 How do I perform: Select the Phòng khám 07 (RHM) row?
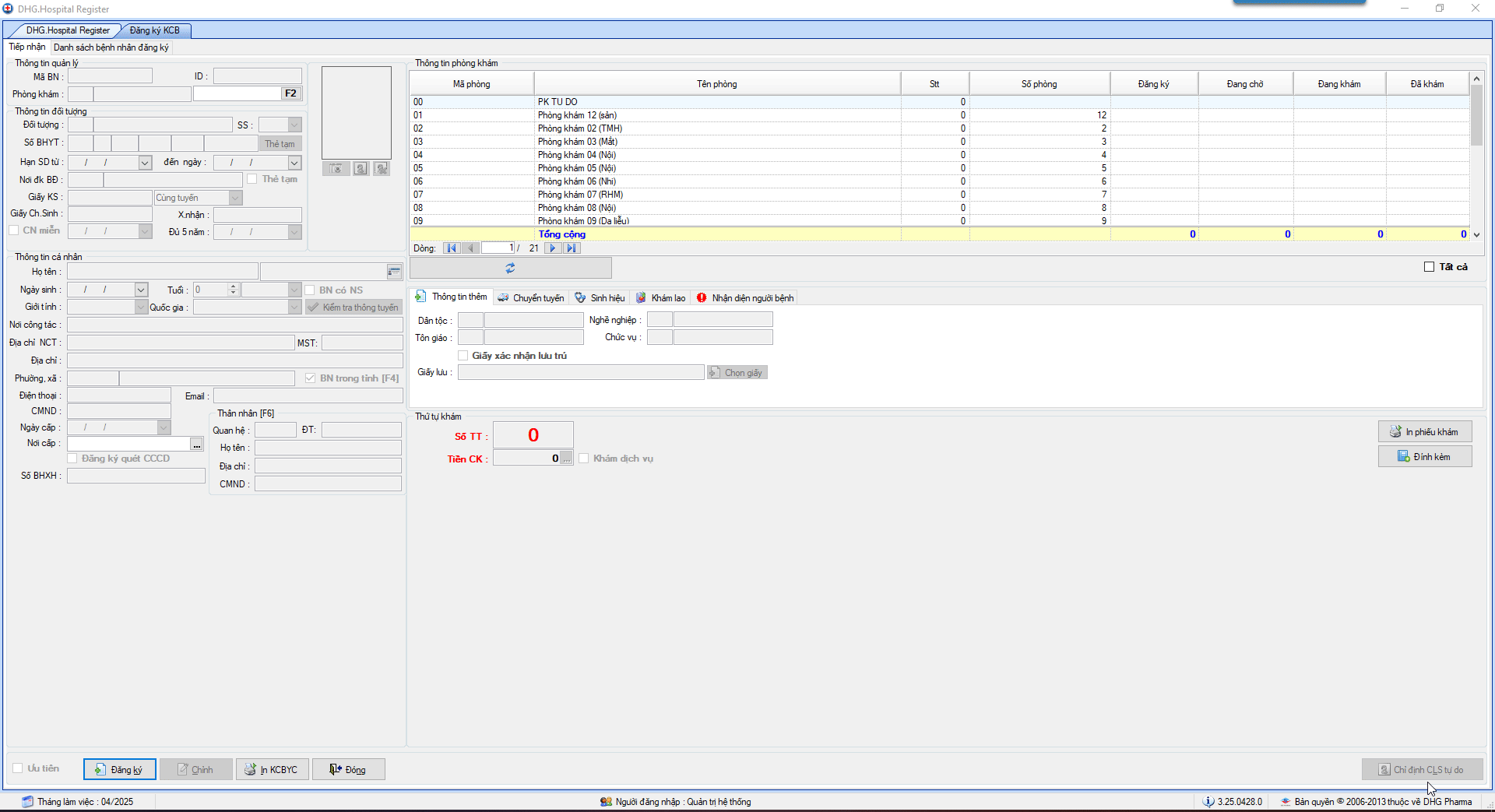[940, 195]
